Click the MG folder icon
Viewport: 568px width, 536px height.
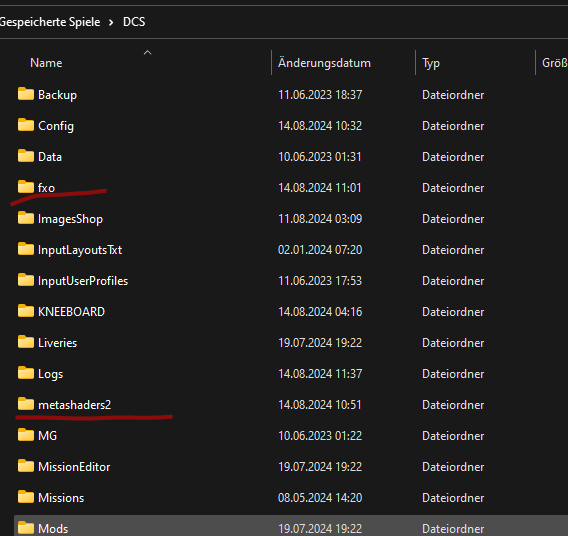point(26,435)
